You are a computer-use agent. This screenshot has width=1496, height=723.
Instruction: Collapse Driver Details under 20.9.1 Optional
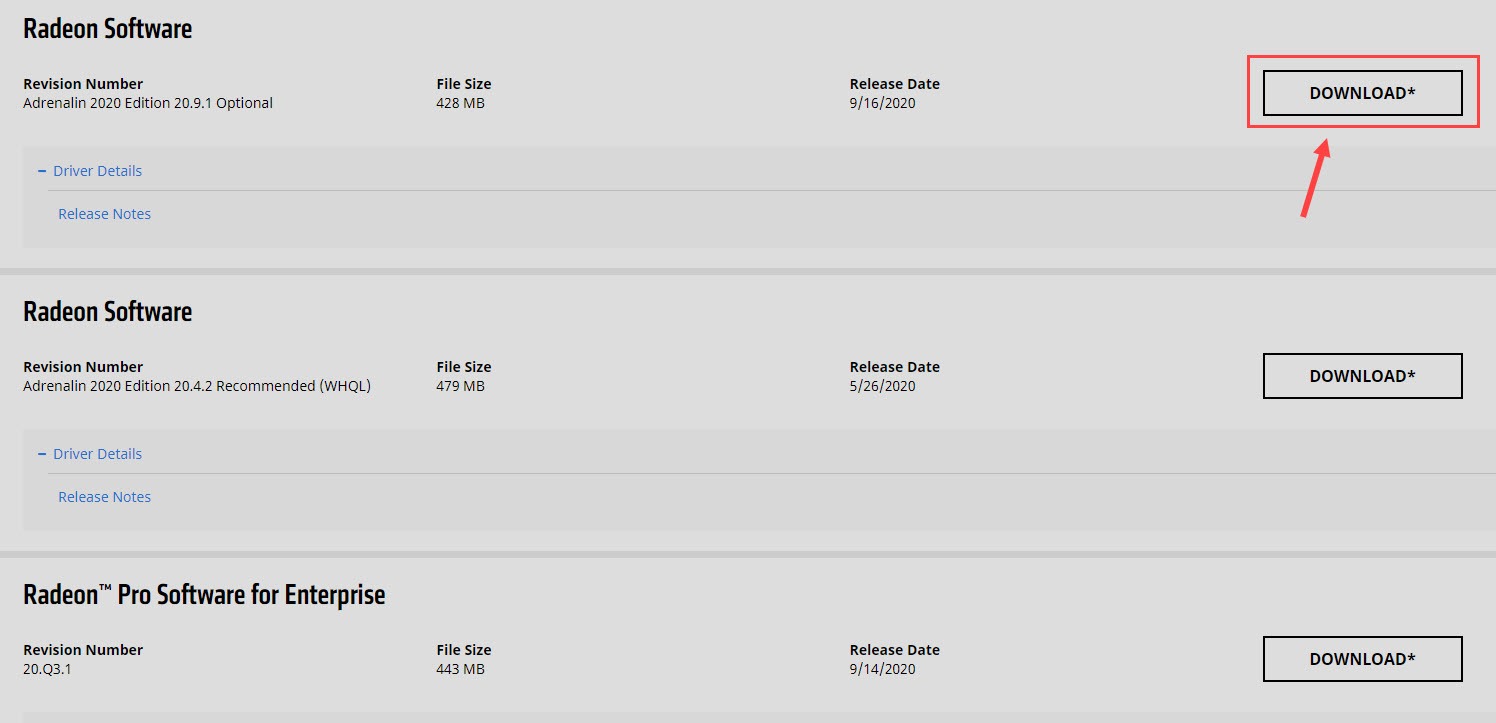click(x=97, y=171)
